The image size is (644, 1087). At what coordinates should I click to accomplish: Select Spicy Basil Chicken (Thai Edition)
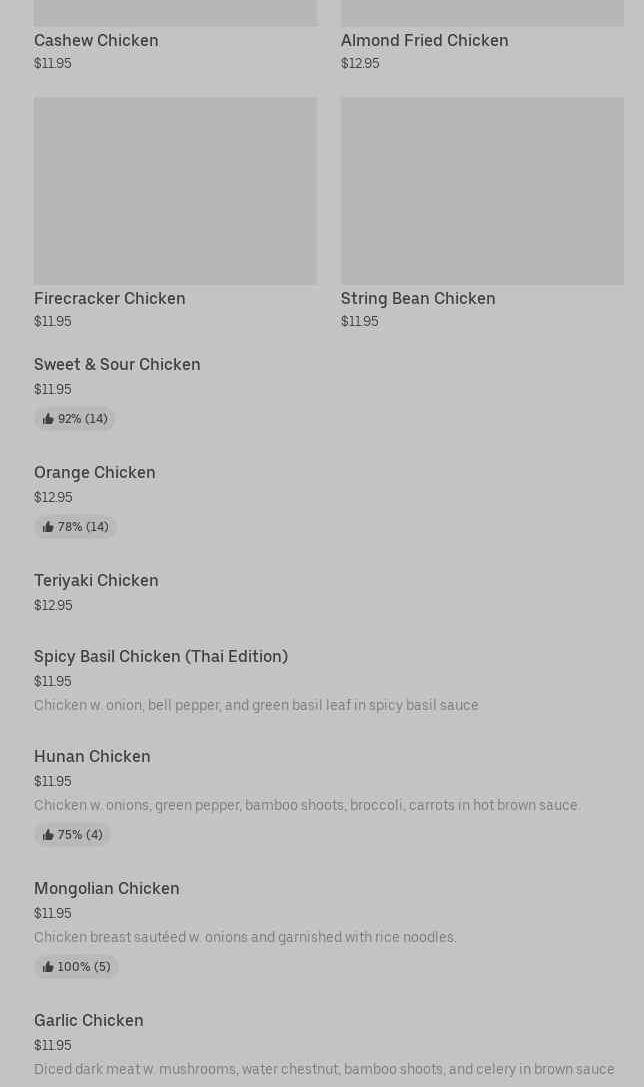click(x=161, y=656)
